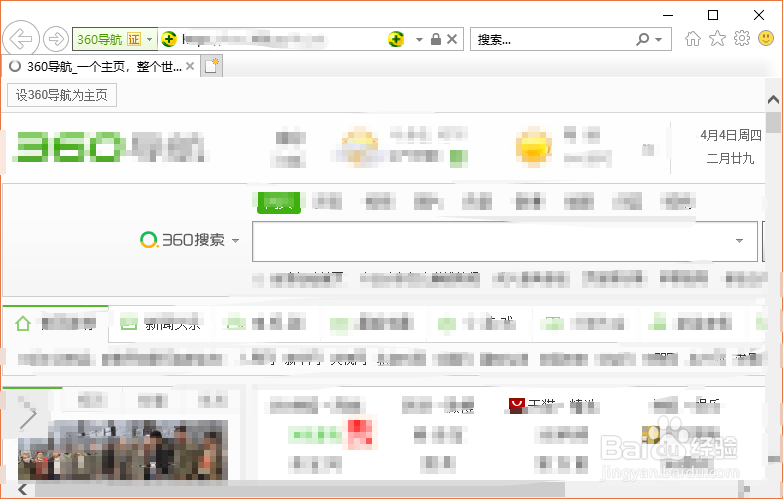
Task: Click the green home icon in the navigation row
Action: [x=23, y=324]
